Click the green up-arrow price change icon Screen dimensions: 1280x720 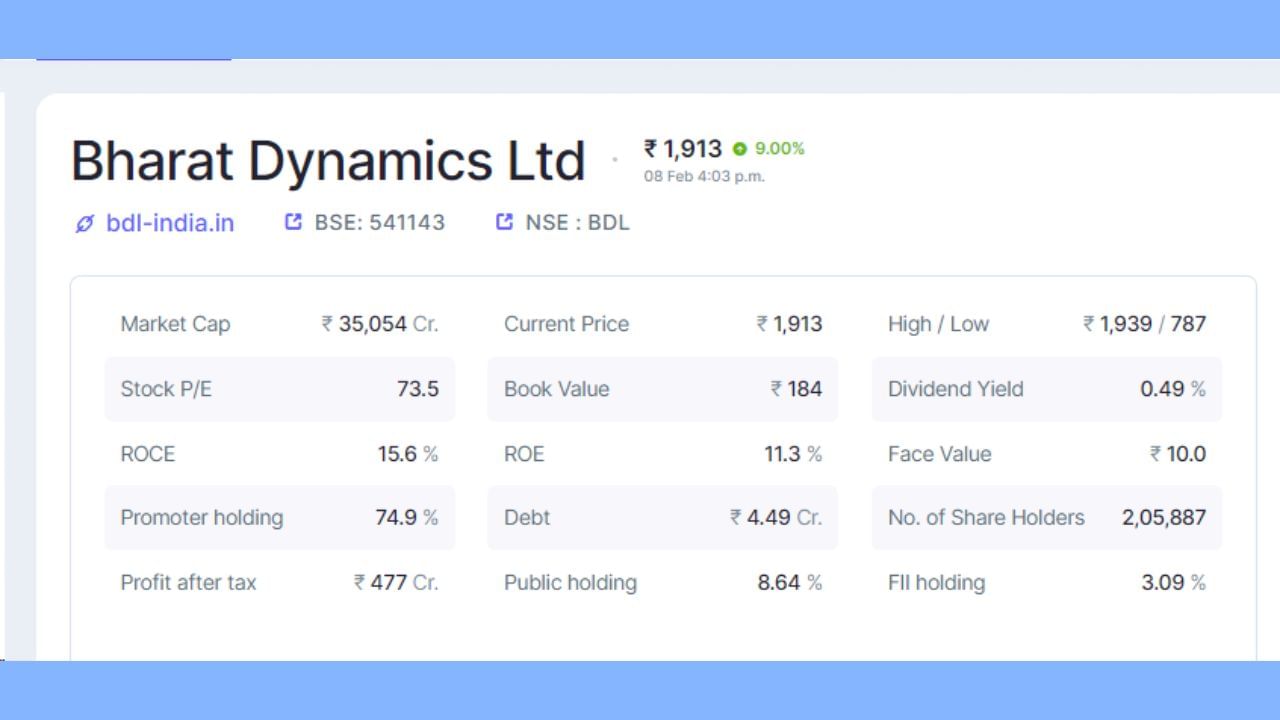tap(739, 149)
